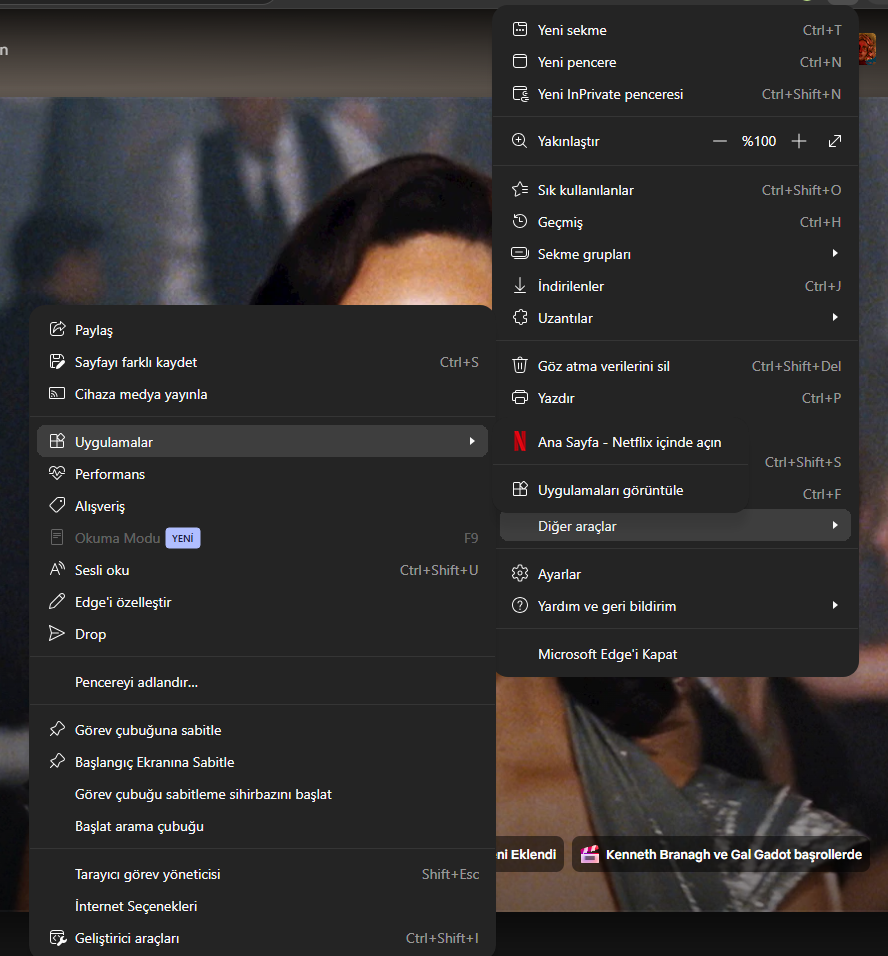Choose Uygulamaları görüntüle

(621, 490)
